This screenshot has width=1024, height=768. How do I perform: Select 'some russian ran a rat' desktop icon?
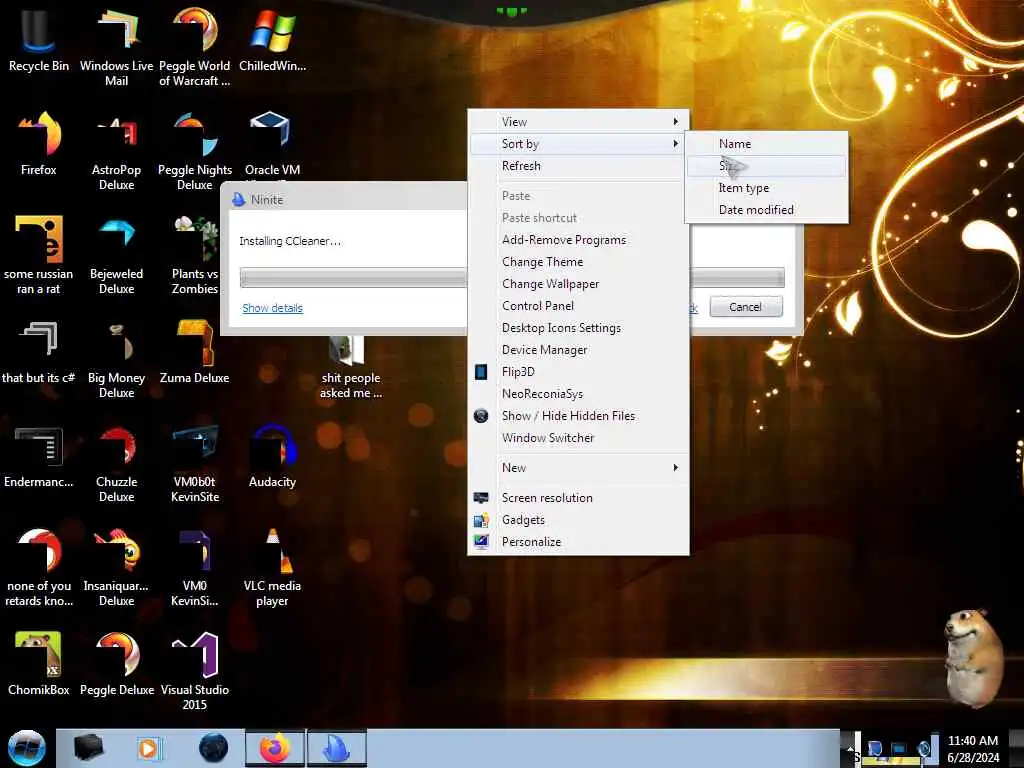click(39, 255)
